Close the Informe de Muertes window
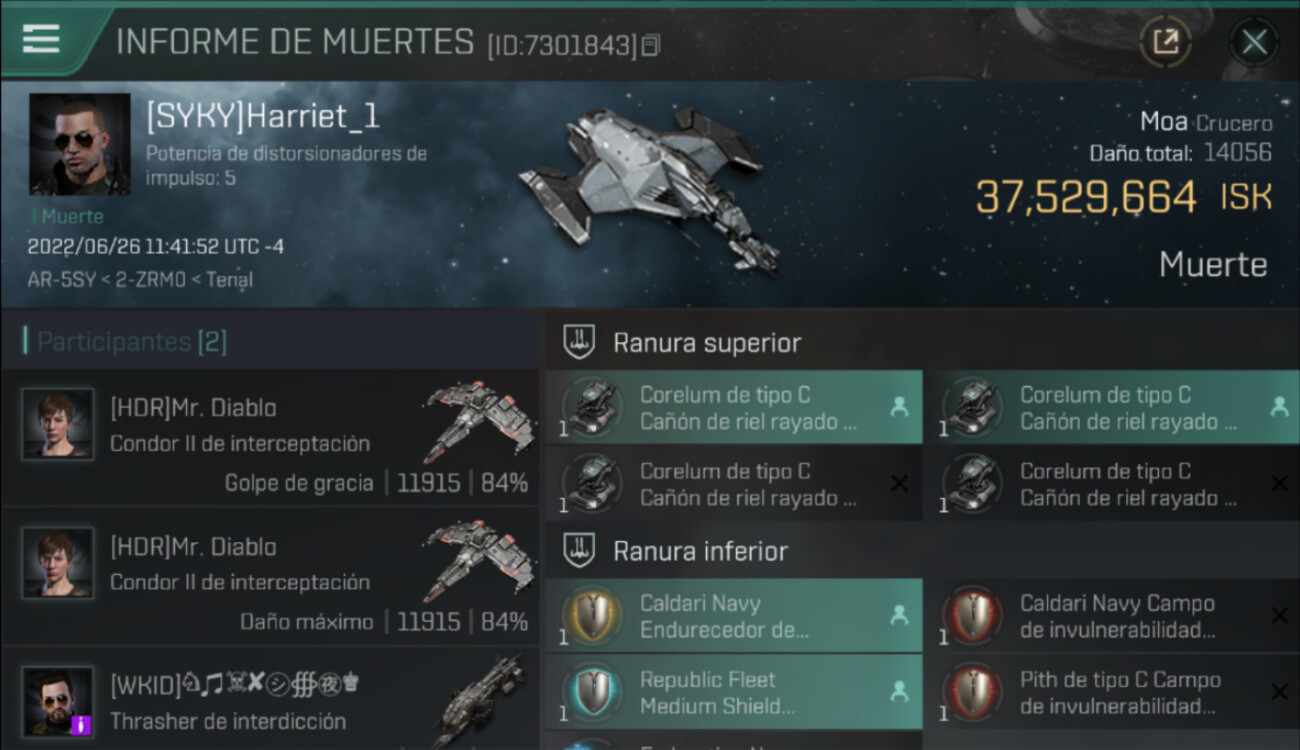 pyautogui.click(x=1254, y=42)
